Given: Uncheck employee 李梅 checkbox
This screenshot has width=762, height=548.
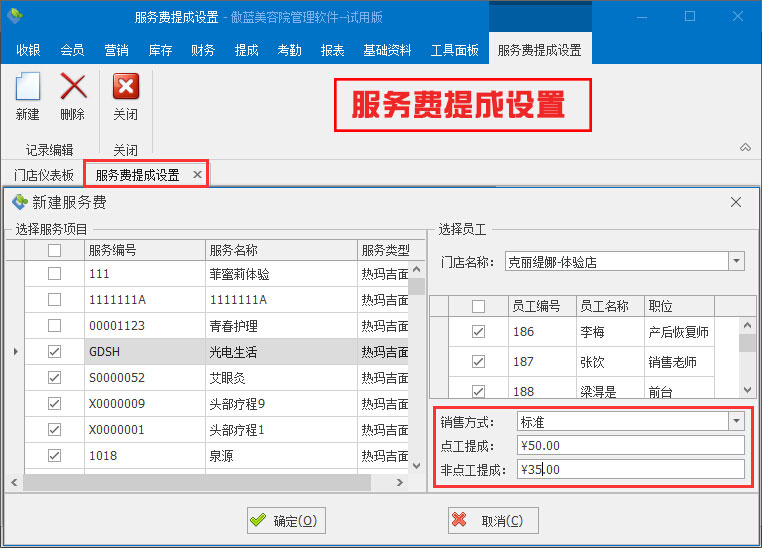Looking at the screenshot, I should pos(478,332).
